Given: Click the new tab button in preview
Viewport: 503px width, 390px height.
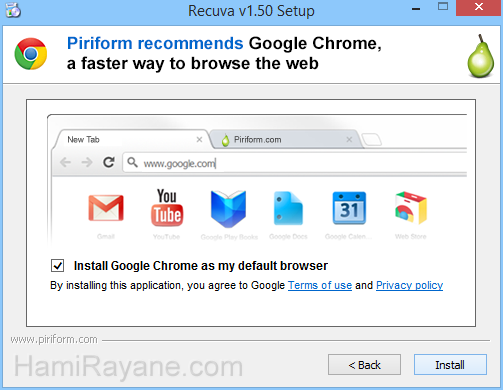Looking at the screenshot, I should [x=372, y=140].
